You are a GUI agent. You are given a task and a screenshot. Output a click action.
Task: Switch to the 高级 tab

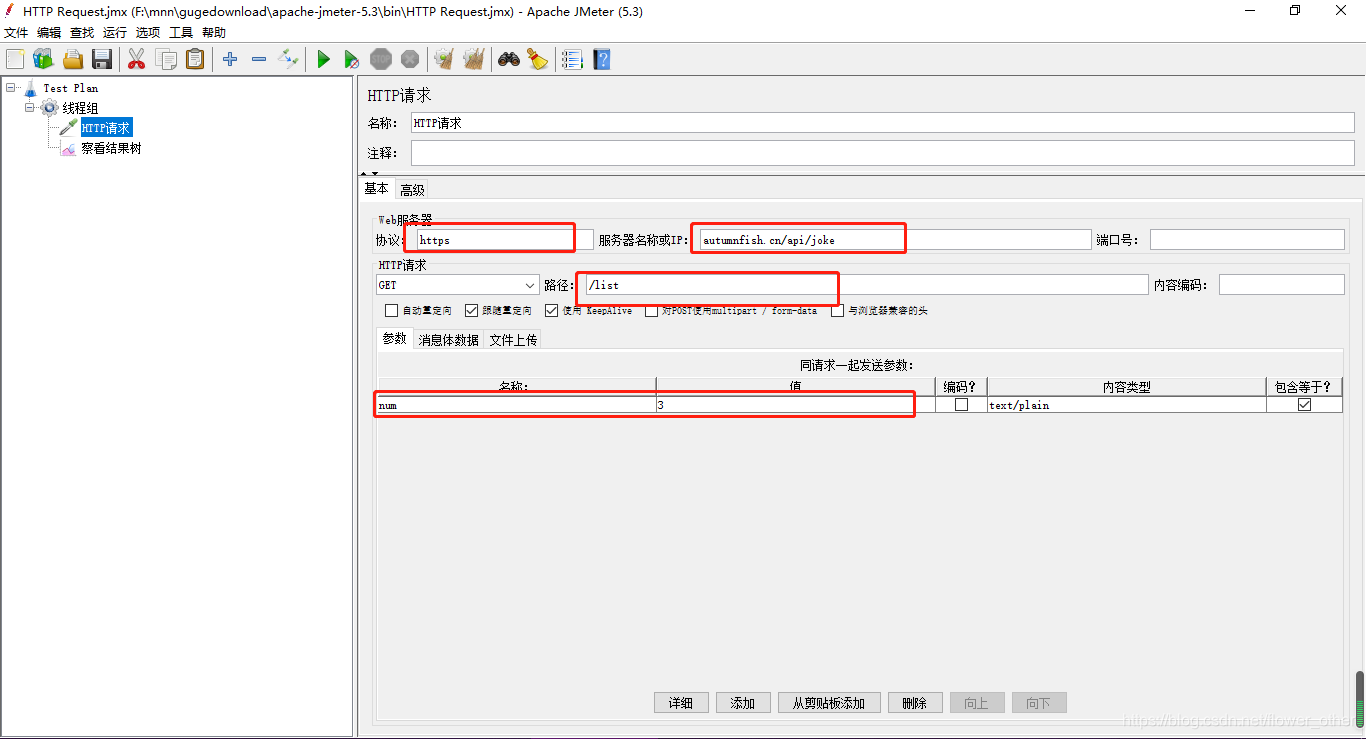pos(412,190)
